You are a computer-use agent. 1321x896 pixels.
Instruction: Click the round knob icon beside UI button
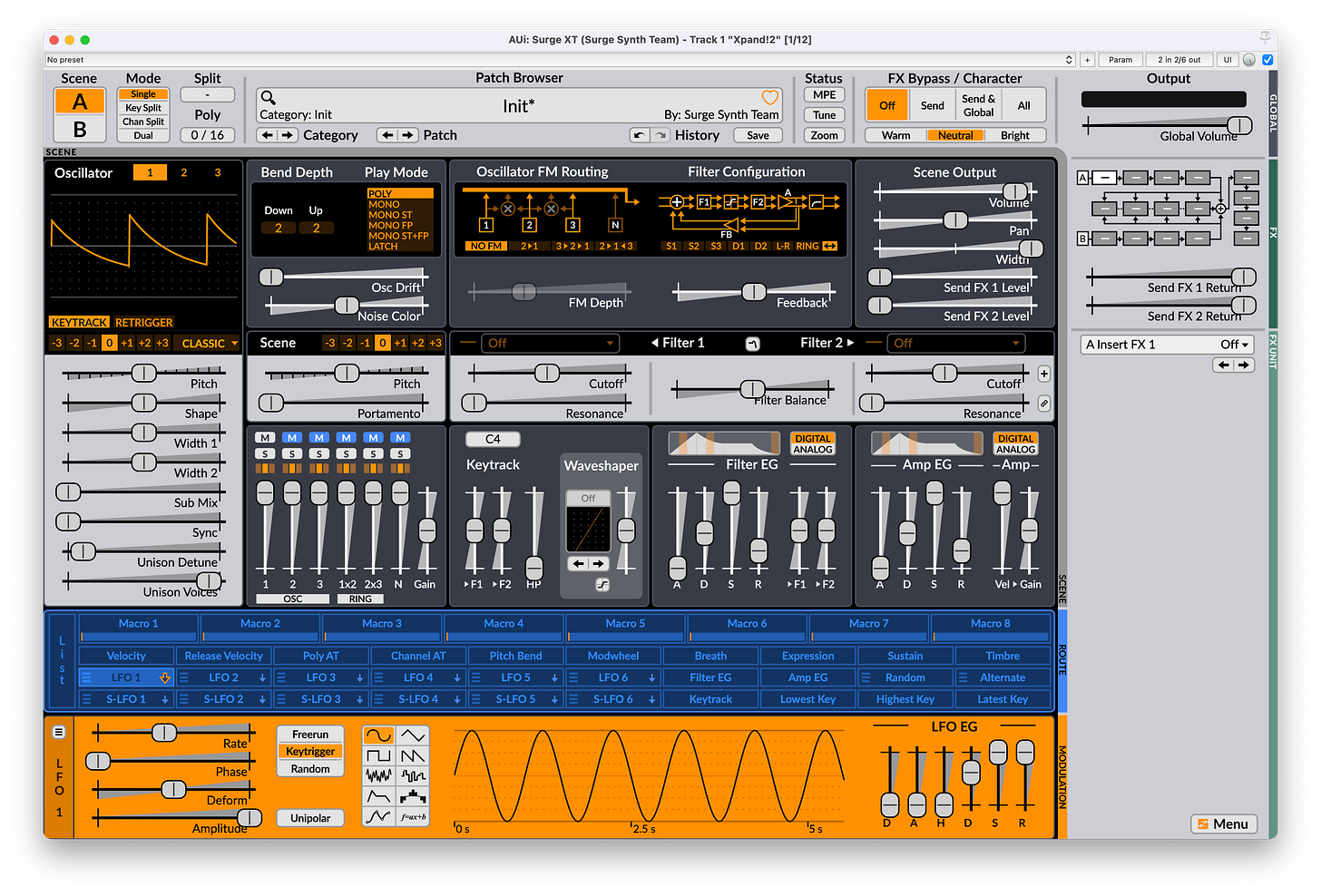click(x=1249, y=60)
